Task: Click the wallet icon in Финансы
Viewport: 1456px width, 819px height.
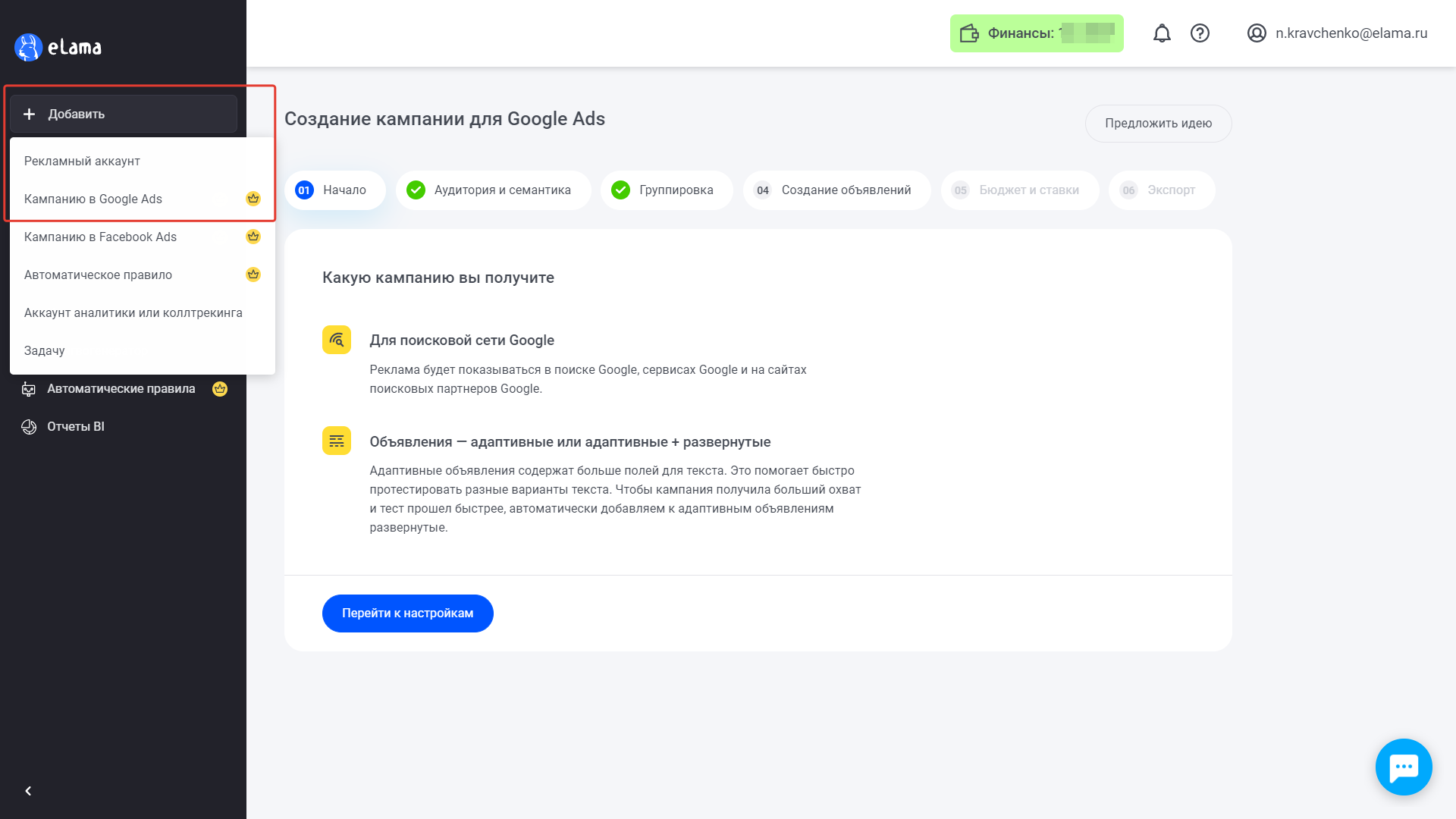Action: click(969, 33)
